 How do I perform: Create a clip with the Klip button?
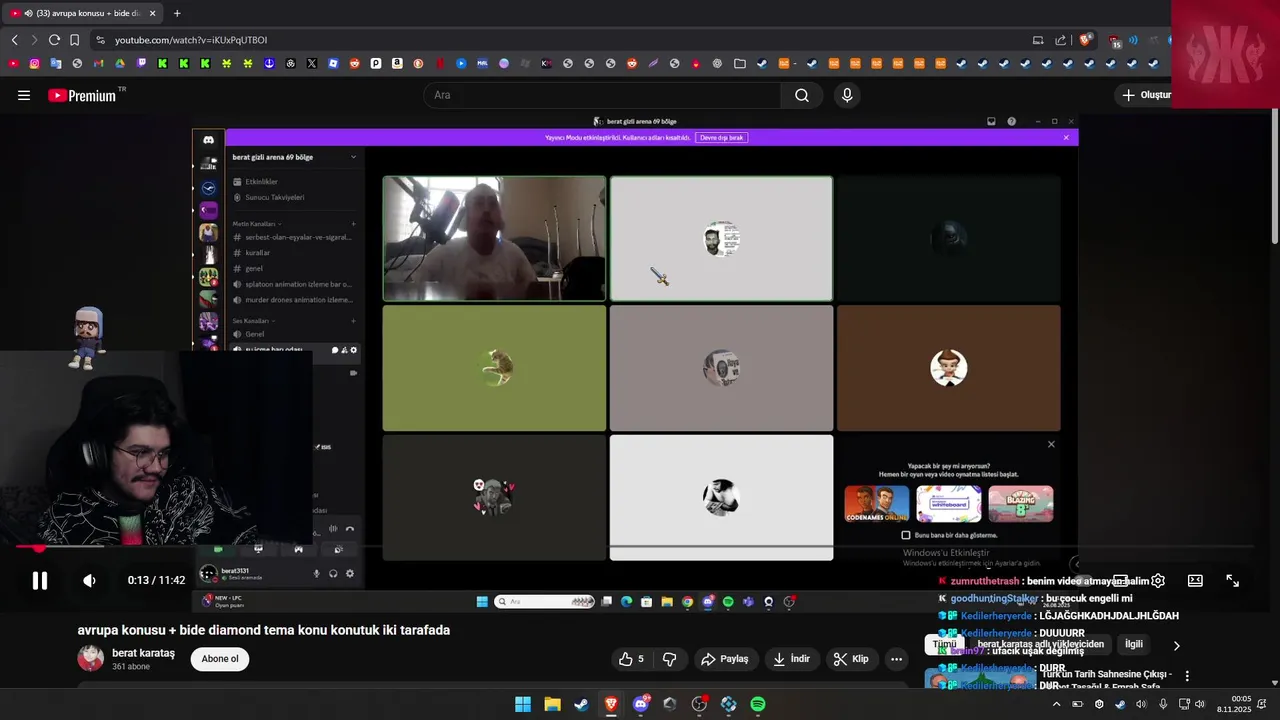pyautogui.click(x=851, y=659)
